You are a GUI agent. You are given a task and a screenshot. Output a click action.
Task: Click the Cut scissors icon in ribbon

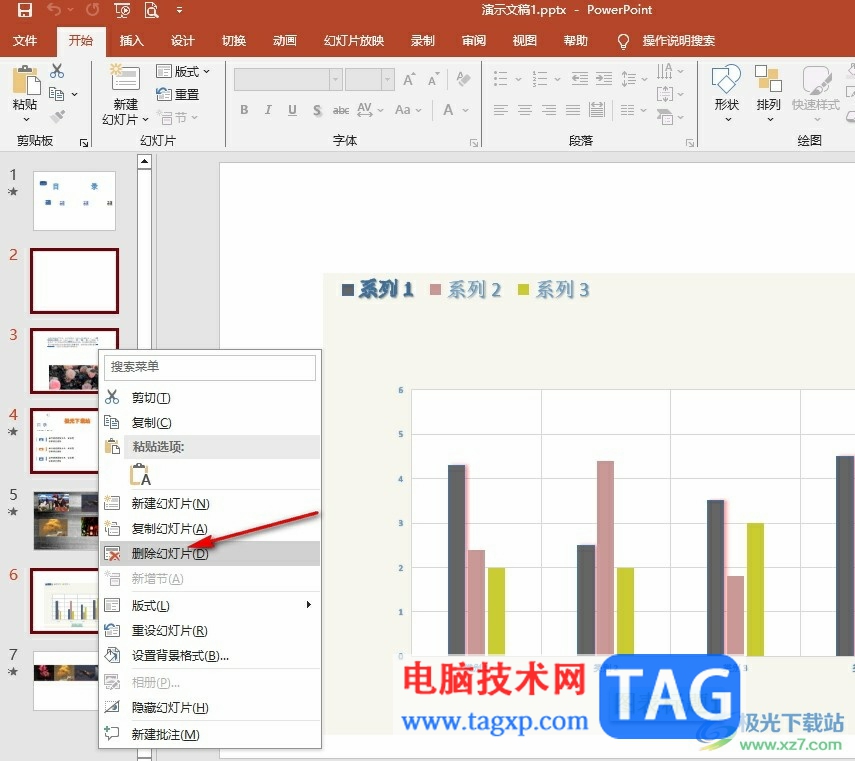57,71
